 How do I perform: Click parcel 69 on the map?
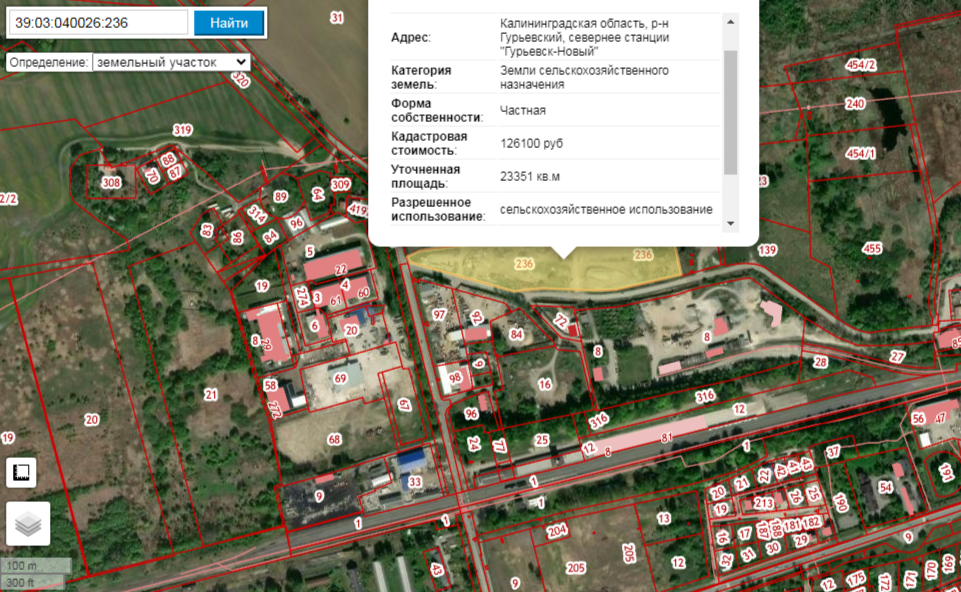340,378
